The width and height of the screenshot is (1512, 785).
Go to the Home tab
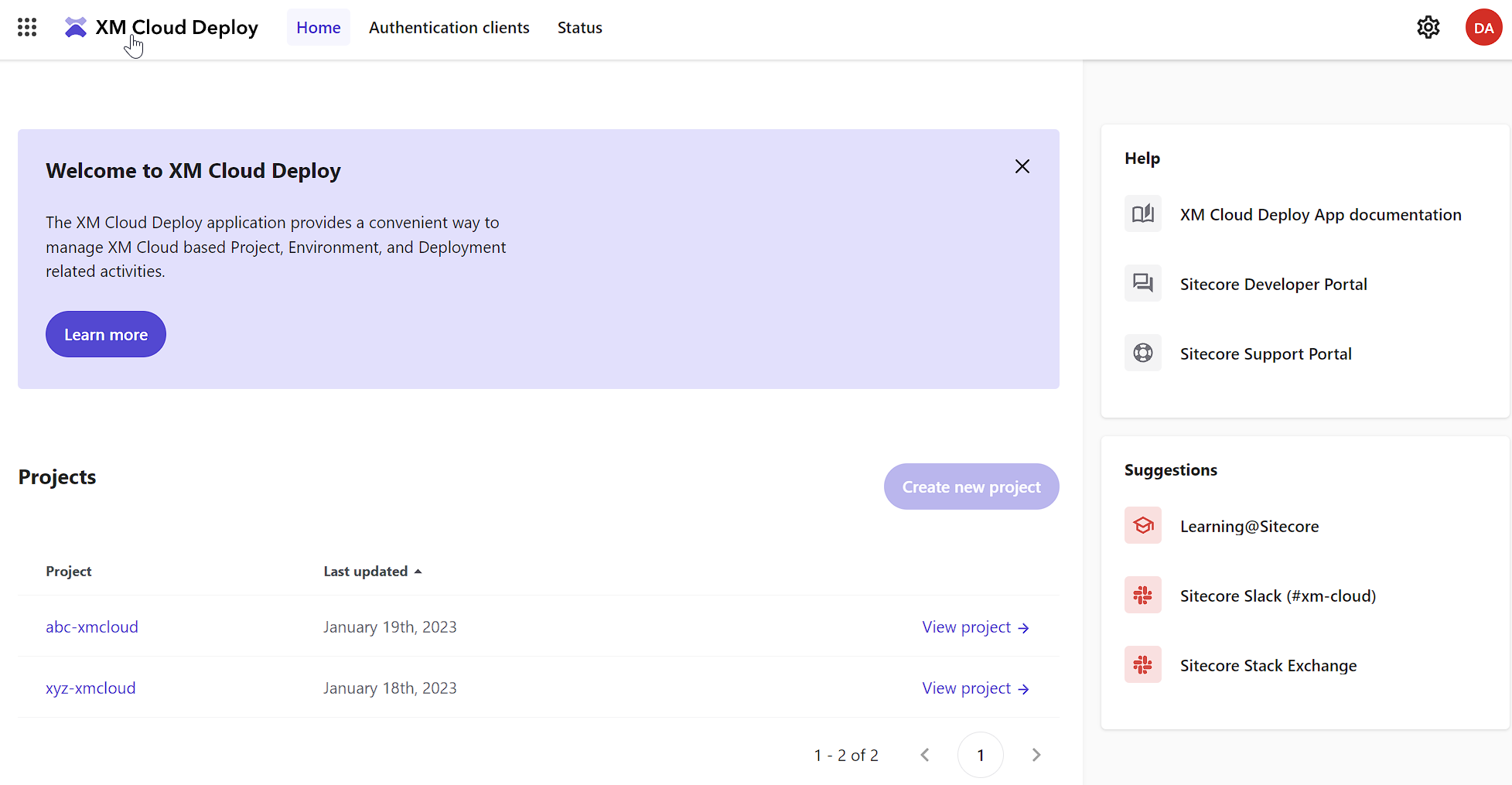(x=318, y=28)
